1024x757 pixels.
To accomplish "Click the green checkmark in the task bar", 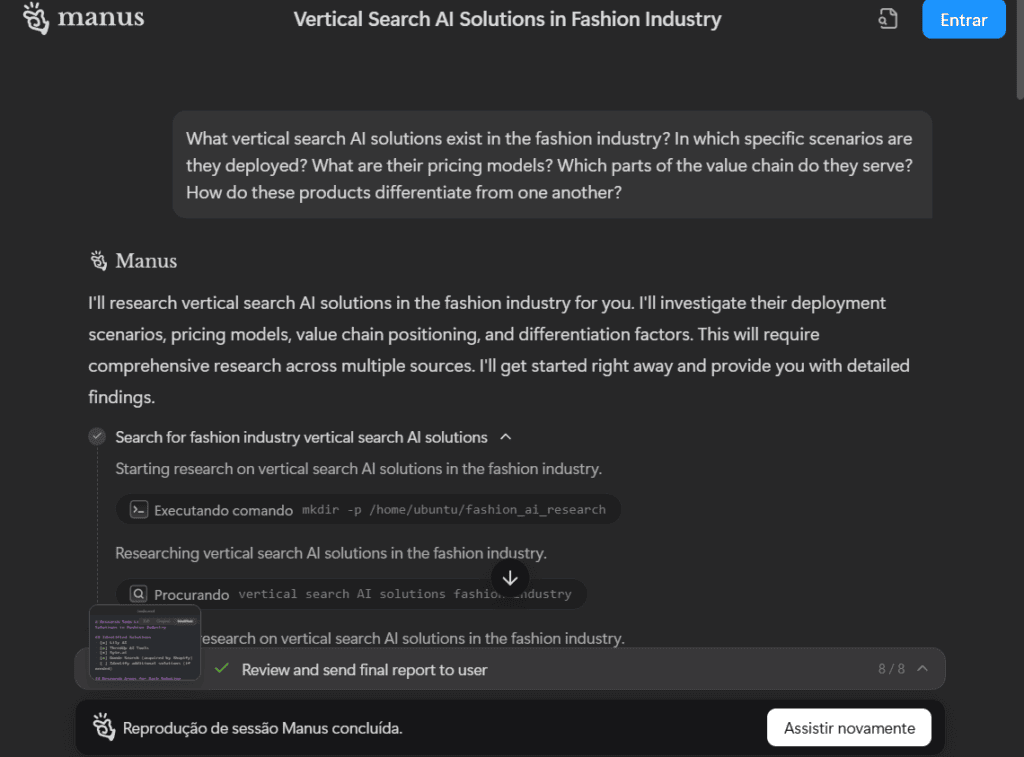I will [222, 669].
